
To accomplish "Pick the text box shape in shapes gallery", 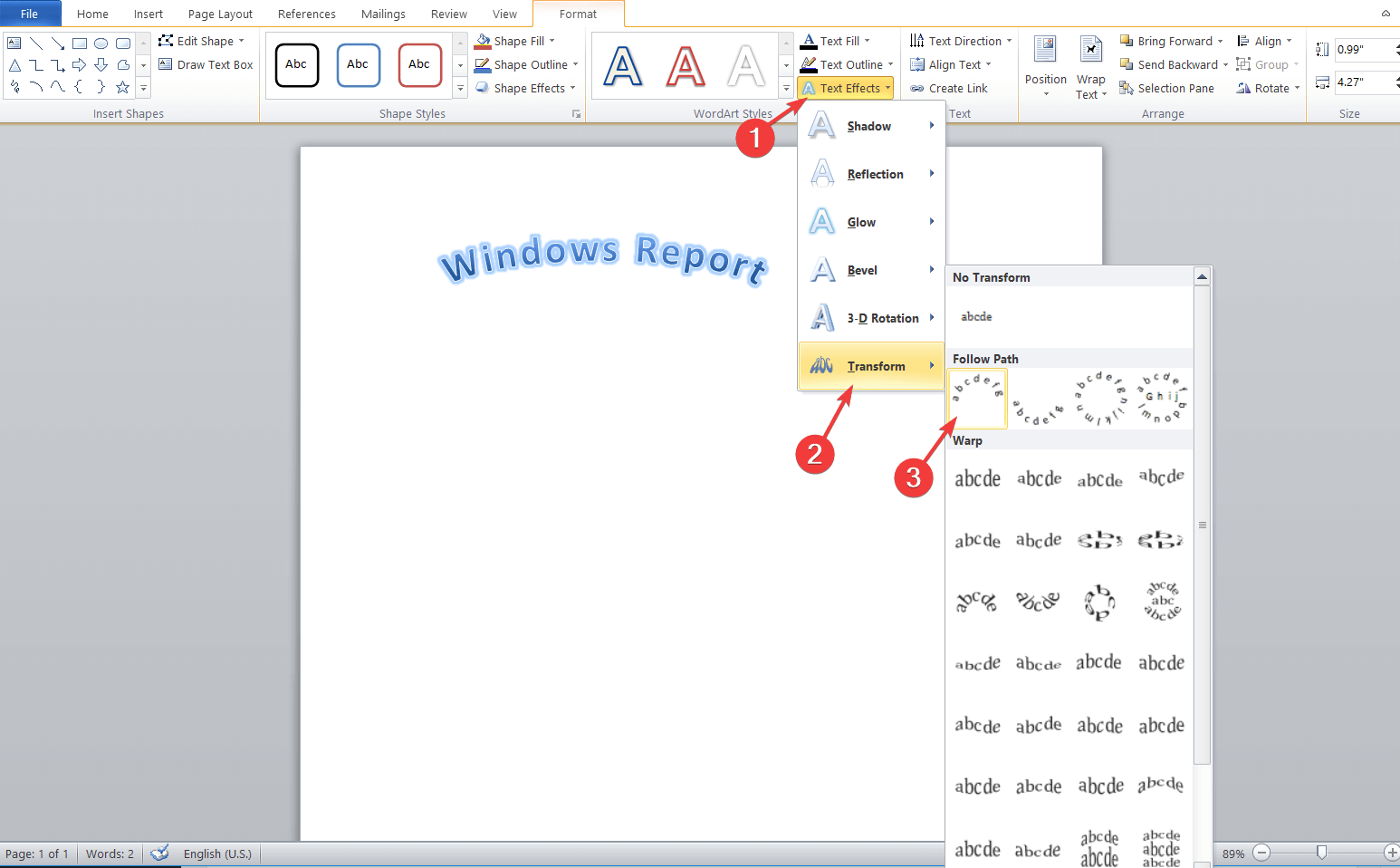I will click(x=14, y=43).
